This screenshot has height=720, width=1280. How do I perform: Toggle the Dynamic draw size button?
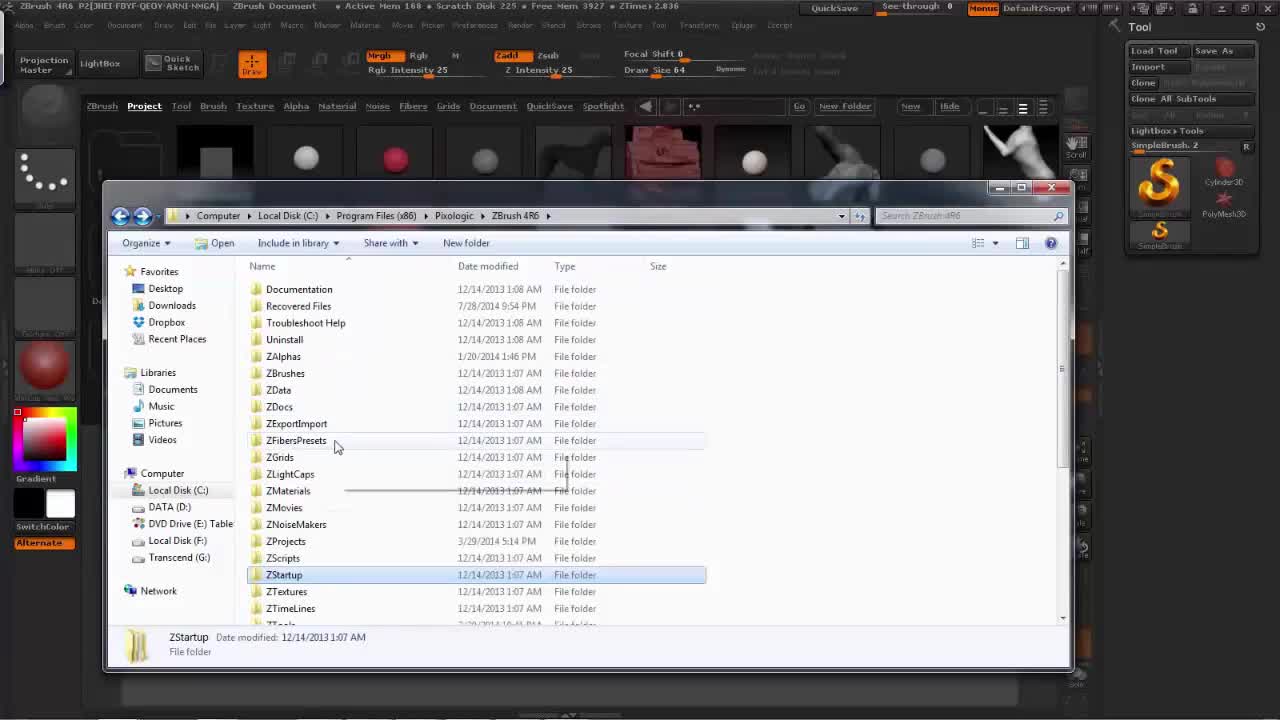[731, 69]
